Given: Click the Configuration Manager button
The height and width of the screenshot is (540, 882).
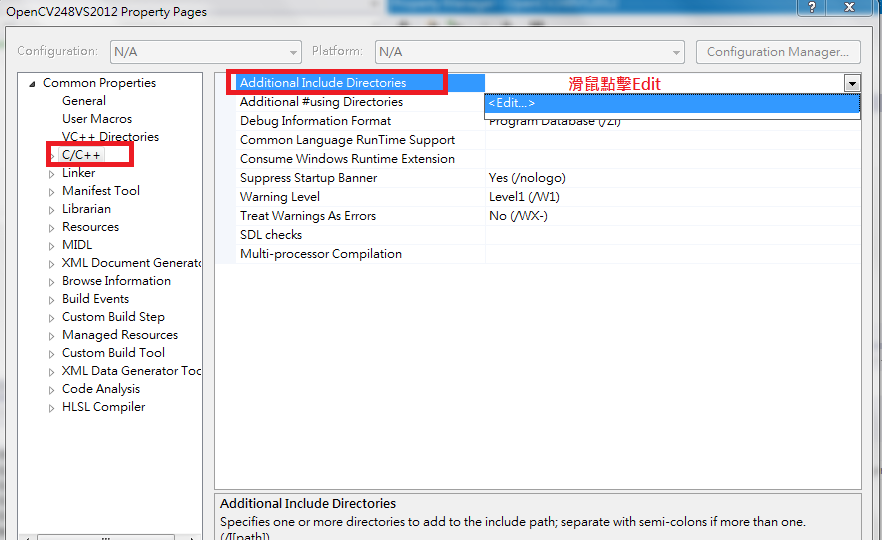Looking at the screenshot, I should click(778, 52).
